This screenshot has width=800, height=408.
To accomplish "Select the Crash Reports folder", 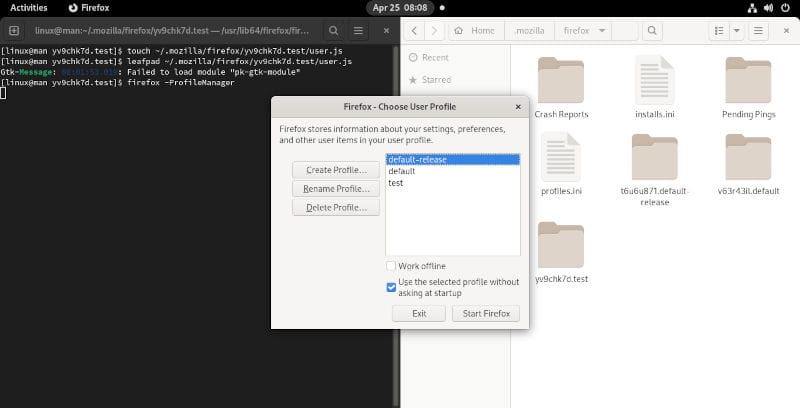I will (561, 88).
